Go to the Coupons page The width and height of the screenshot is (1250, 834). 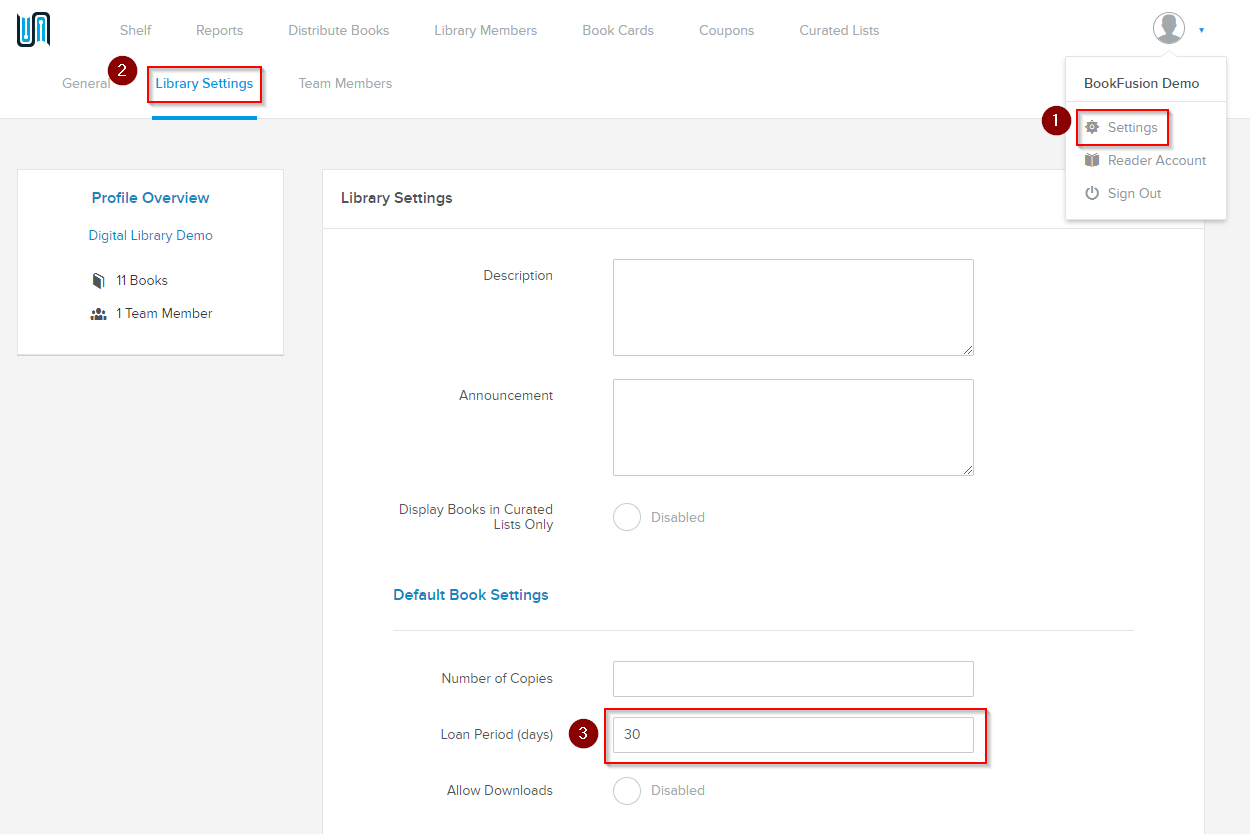point(727,30)
